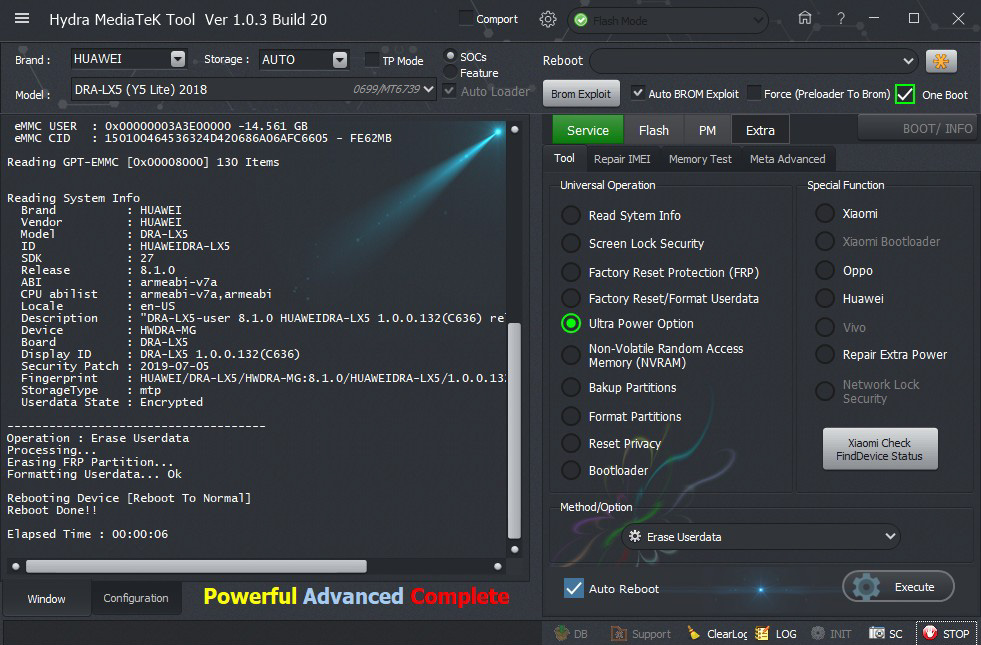This screenshot has height=645, width=981.
Task: Switch to the Flash tab
Action: [x=654, y=130]
